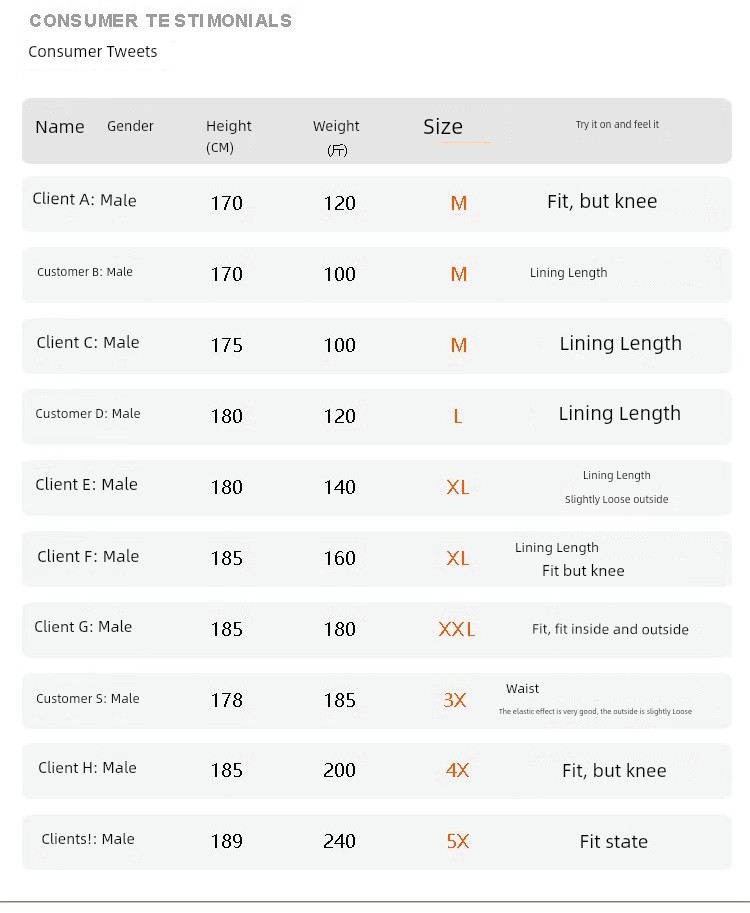
Task: Select the Client H: Male row name
Action: pyautogui.click(x=87, y=768)
